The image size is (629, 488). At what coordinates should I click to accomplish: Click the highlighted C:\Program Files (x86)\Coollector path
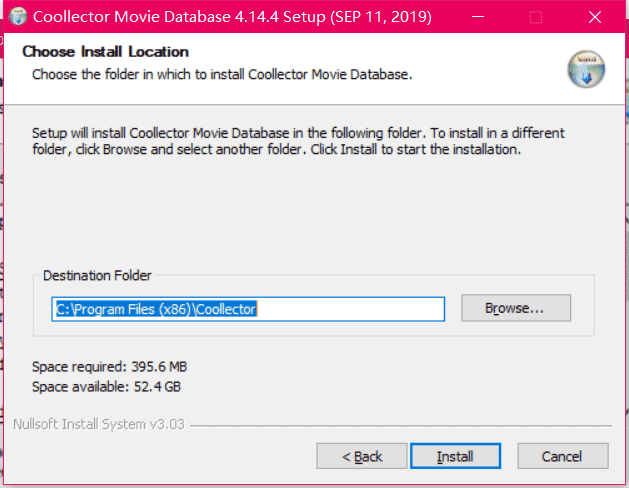click(156, 309)
